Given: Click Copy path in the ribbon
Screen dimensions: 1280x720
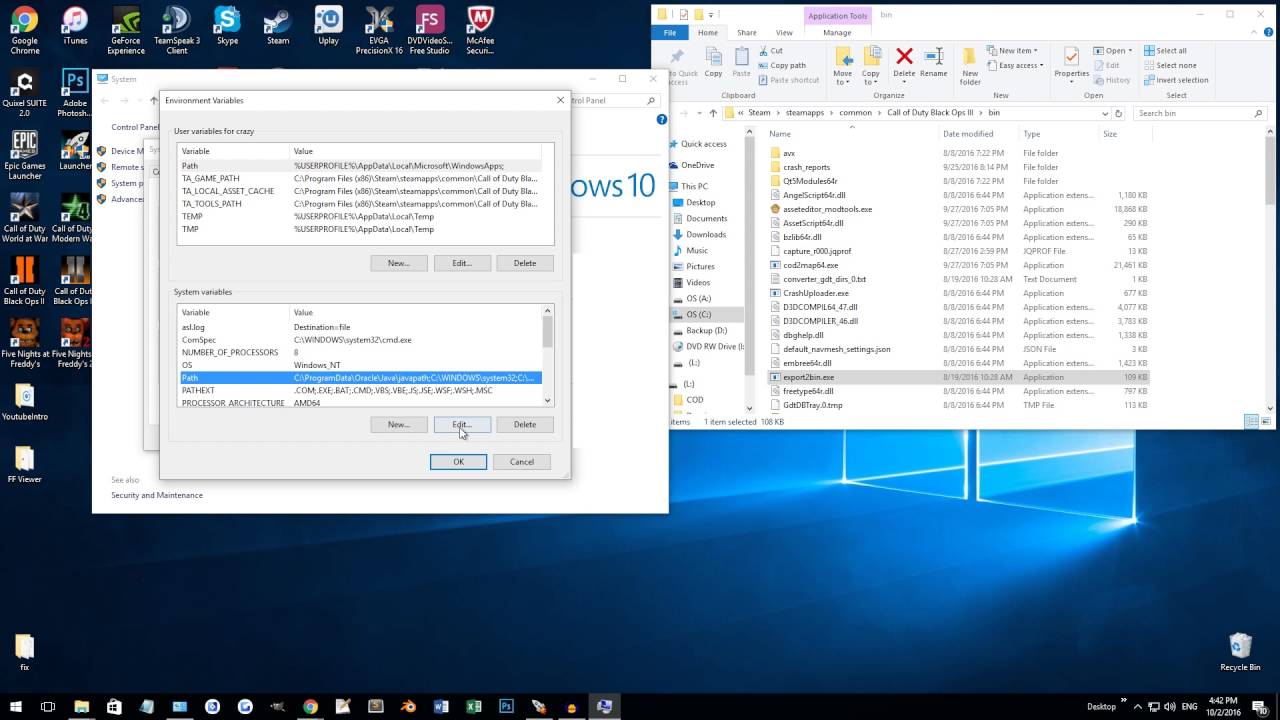Looking at the screenshot, I should tap(781, 65).
